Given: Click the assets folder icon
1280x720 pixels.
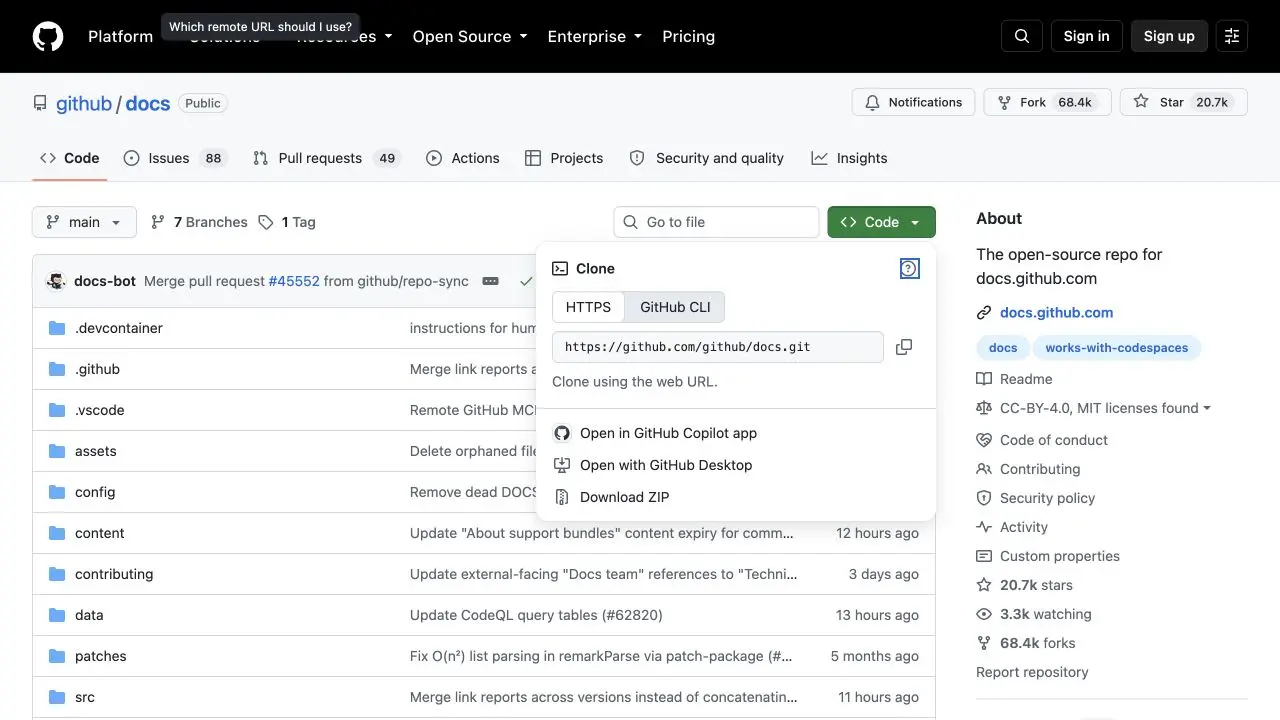Looking at the screenshot, I should click(57, 451).
